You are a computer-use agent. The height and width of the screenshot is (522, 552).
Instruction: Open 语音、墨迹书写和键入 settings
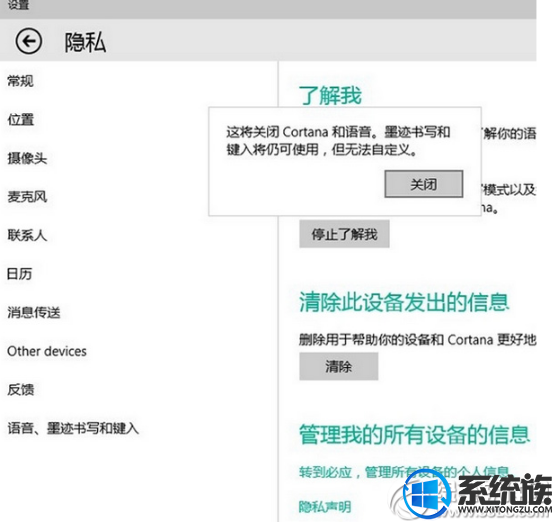tap(73, 428)
